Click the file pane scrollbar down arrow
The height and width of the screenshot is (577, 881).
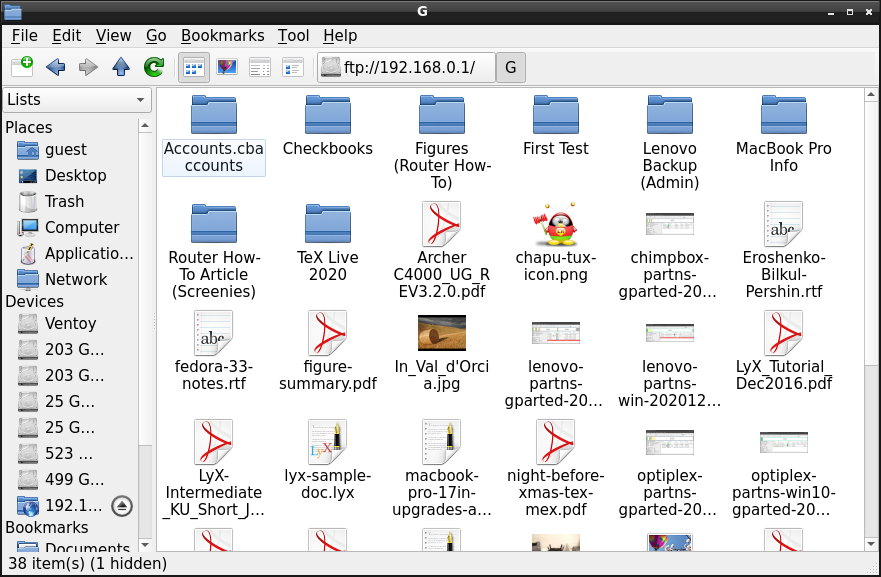(871, 544)
